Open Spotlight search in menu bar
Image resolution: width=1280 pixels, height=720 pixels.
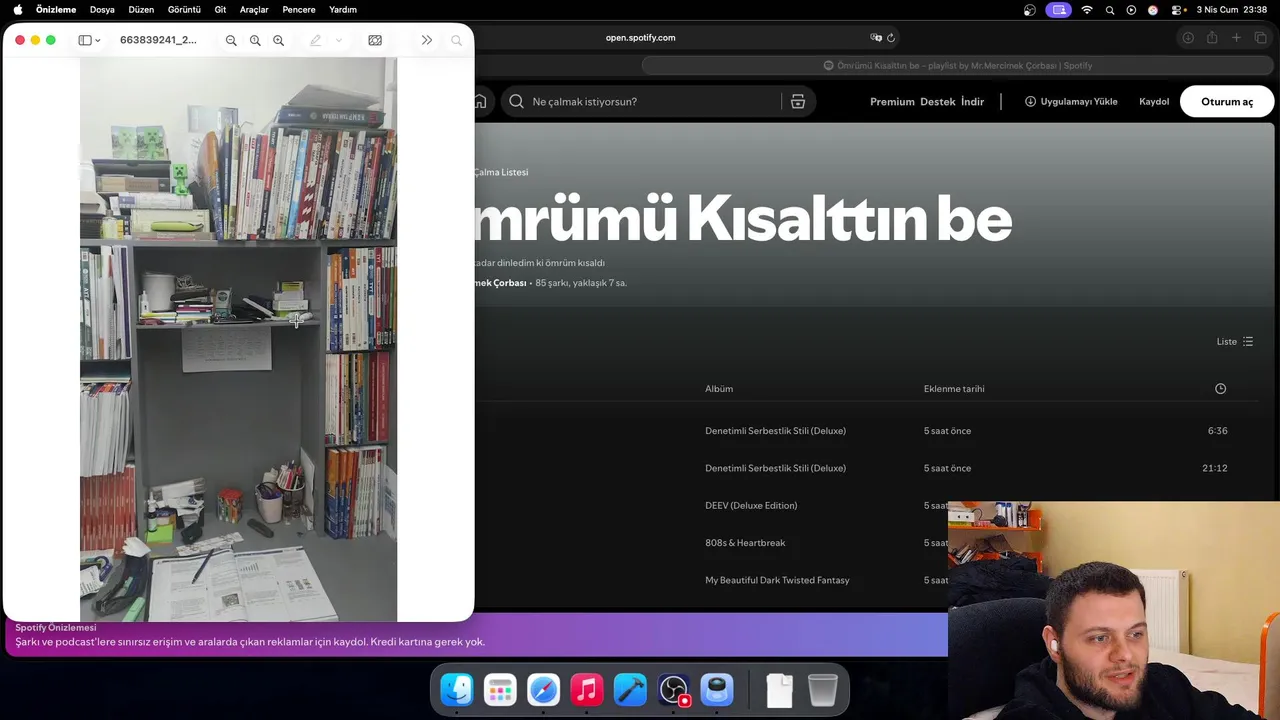[x=1110, y=10]
